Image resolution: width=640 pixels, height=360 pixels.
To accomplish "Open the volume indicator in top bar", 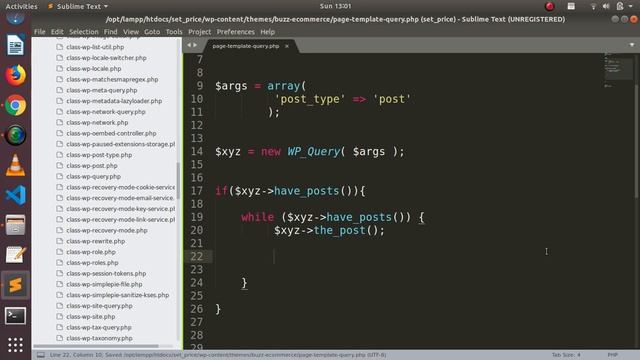I will point(606,6).
